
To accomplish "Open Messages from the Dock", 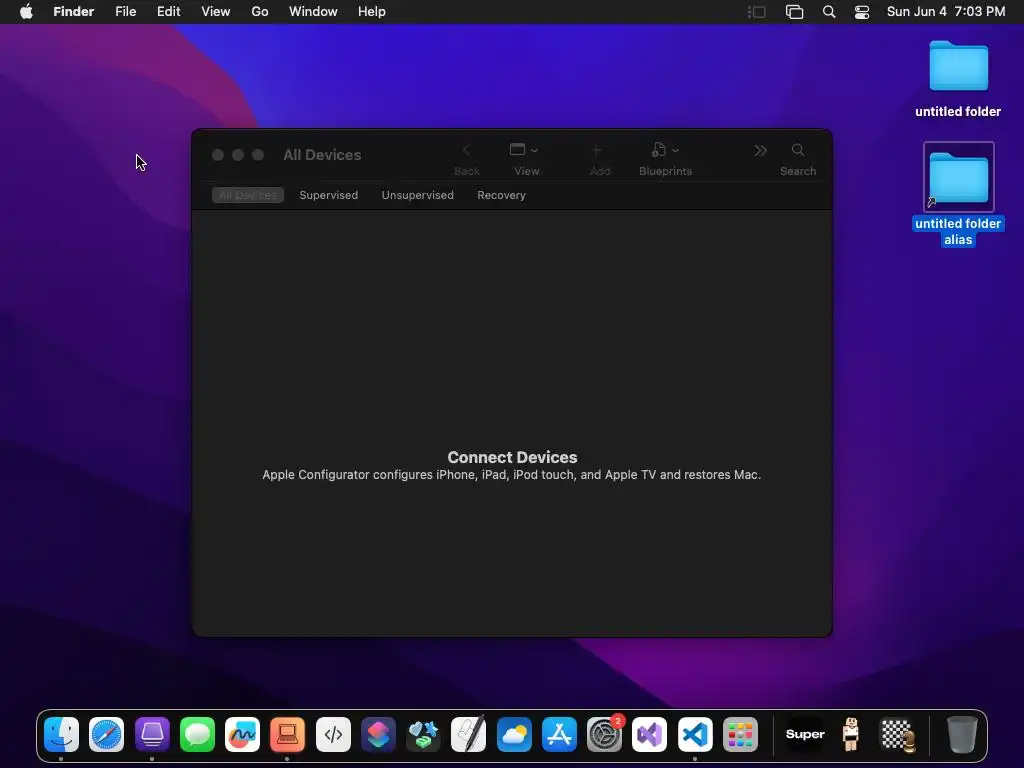I will pos(197,735).
